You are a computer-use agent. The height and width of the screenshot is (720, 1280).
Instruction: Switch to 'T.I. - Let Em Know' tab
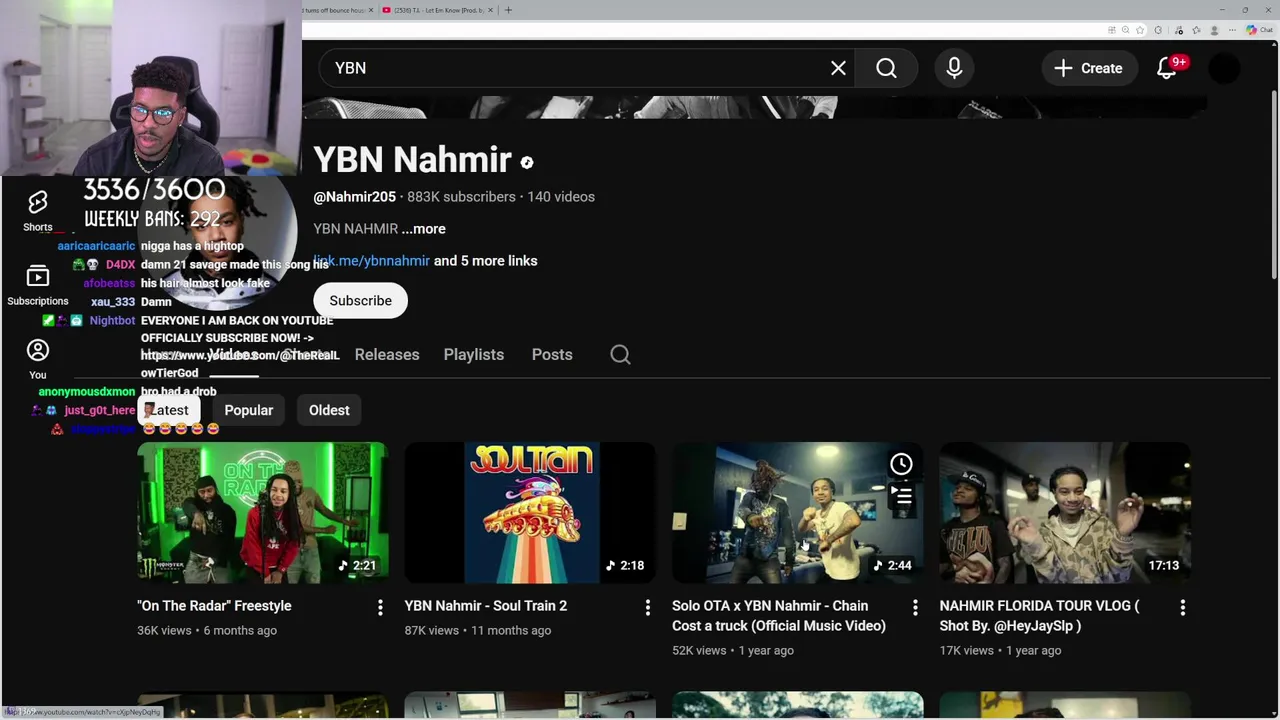pyautogui.click(x=437, y=10)
